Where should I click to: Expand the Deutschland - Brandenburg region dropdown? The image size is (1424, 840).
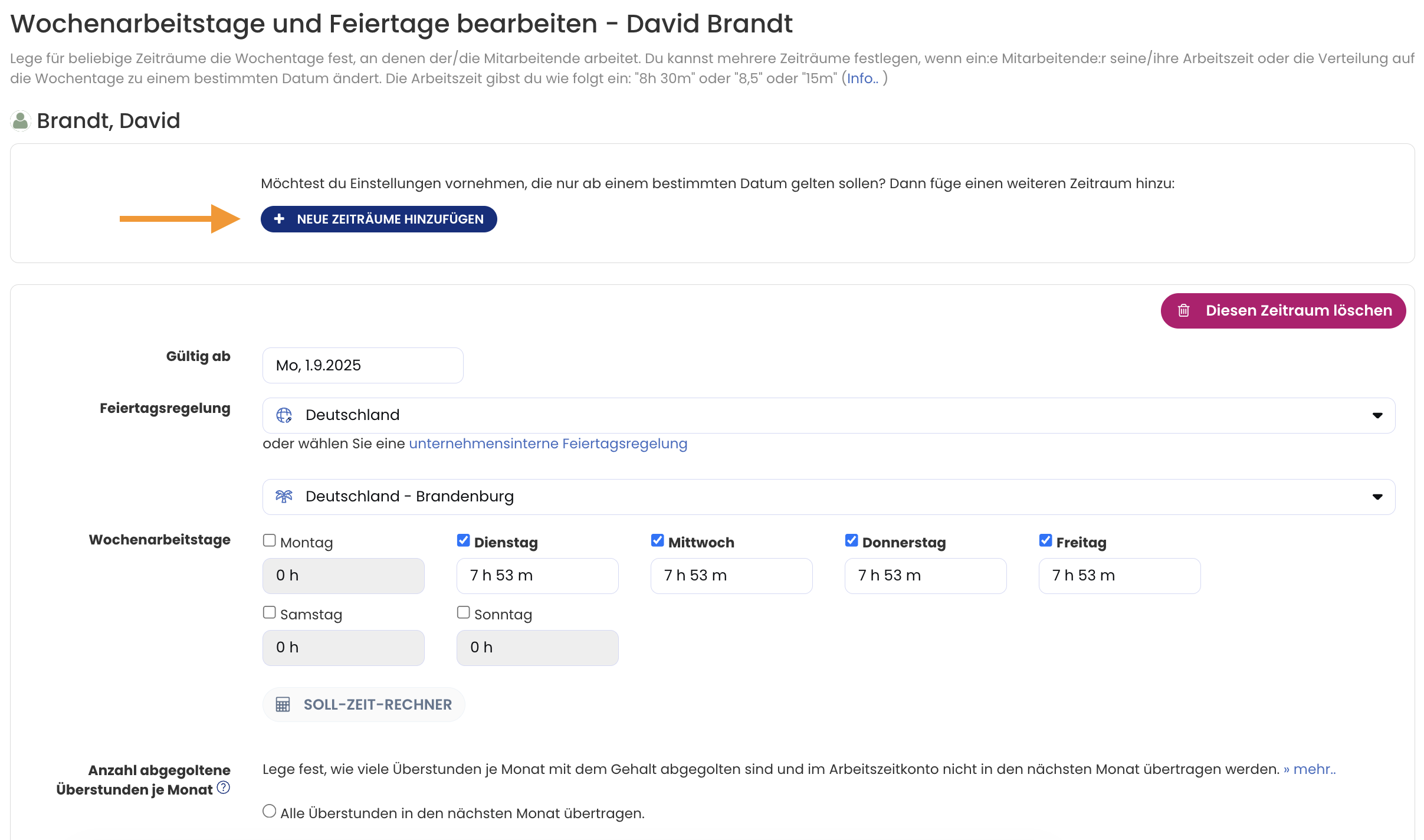pyautogui.click(x=829, y=497)
